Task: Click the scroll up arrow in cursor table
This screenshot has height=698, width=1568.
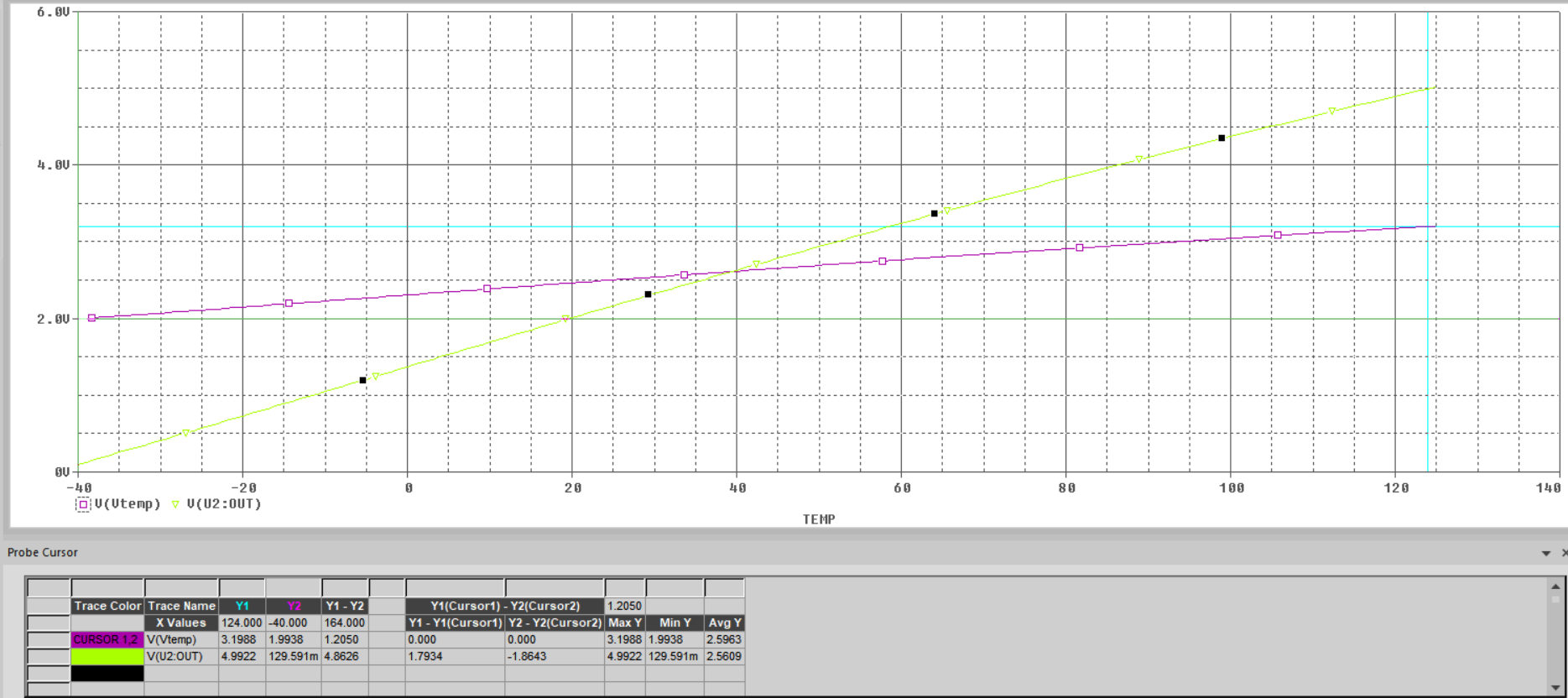Action: pyautogui.click(x=1555, y=586)
